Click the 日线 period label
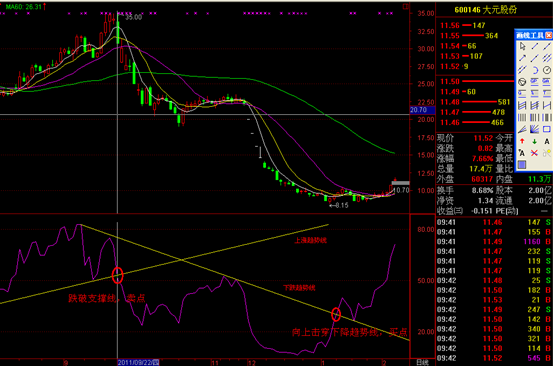This screenshot has height=367, width=553. 422,363
